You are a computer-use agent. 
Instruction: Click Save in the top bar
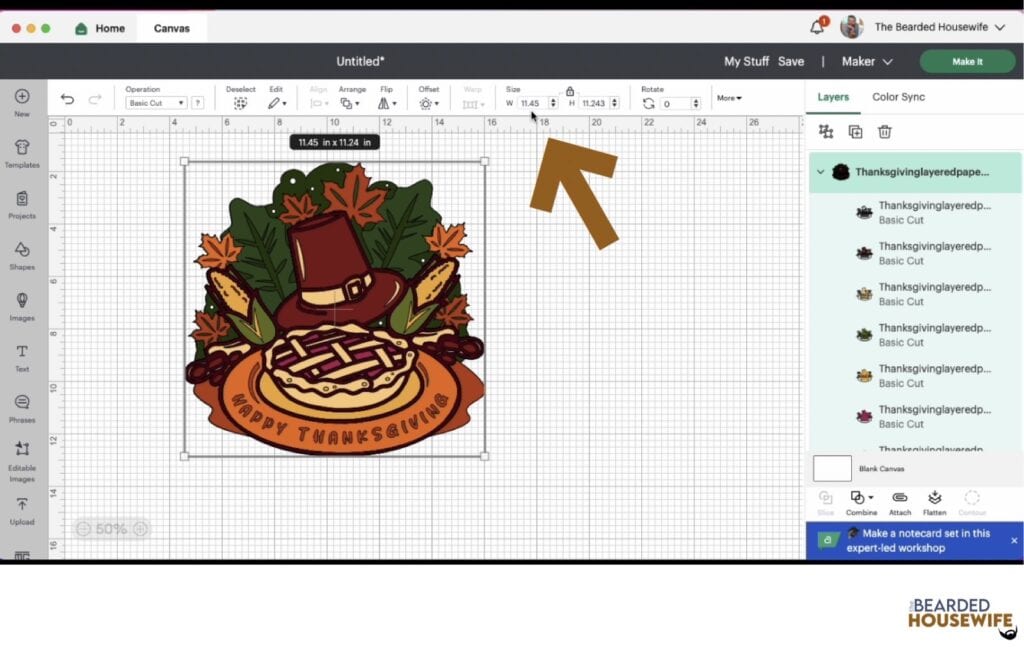pos(791,61)
